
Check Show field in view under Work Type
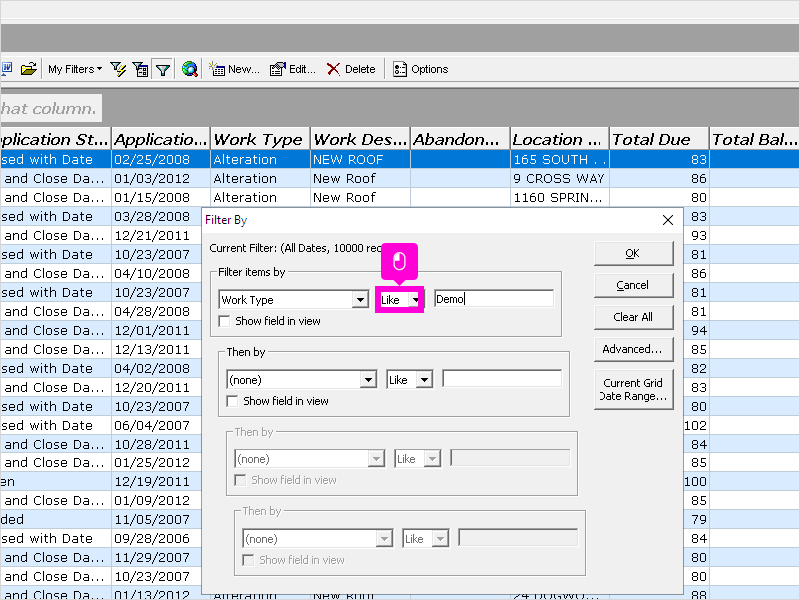(224, 321)
